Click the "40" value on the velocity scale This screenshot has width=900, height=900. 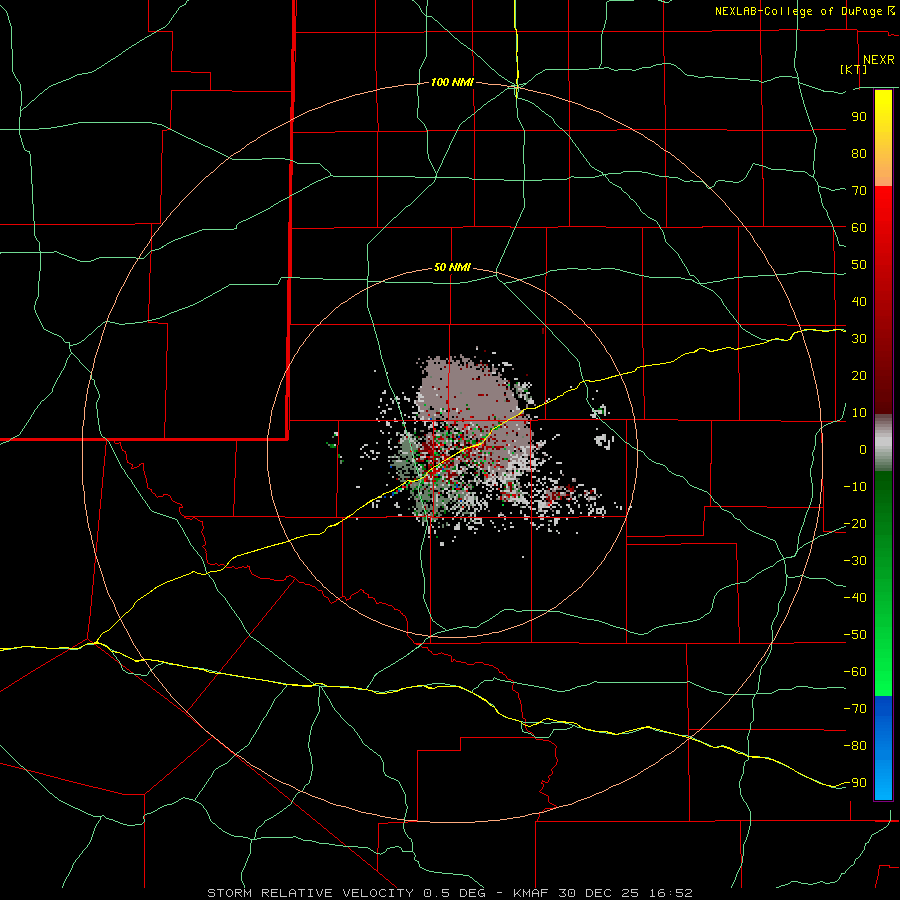(859, 302)
